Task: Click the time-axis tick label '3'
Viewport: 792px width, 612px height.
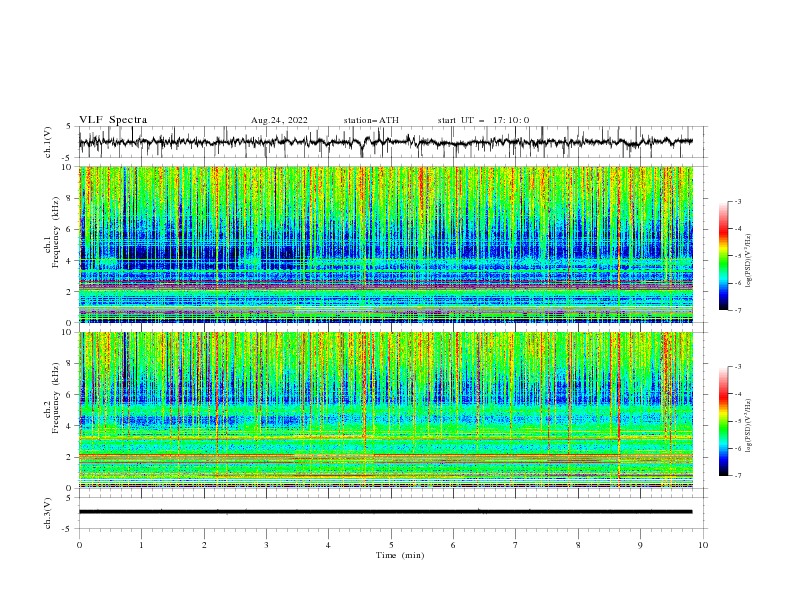Action: [266, 545]
